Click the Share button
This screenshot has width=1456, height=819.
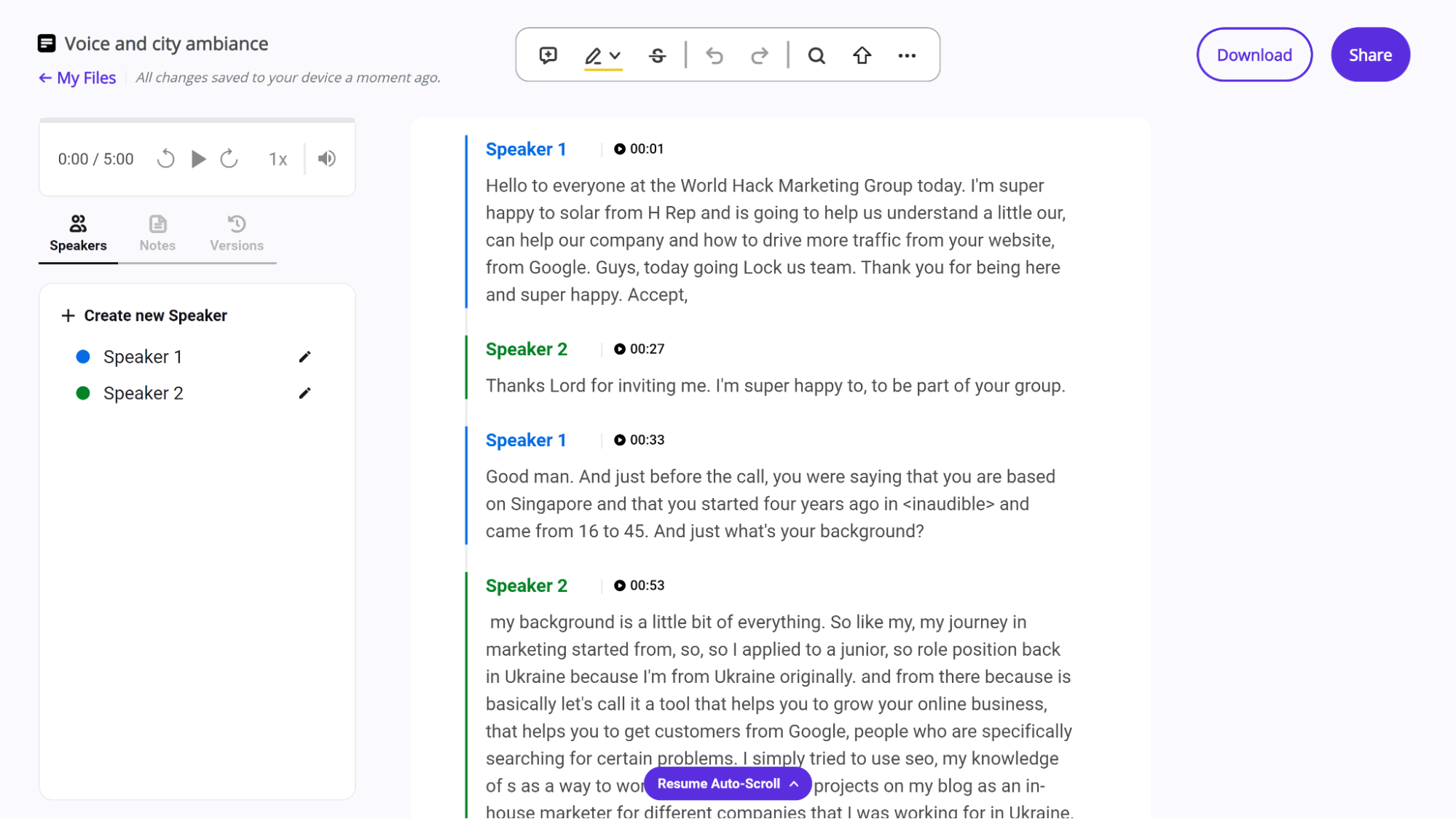[x=1370, y=55]
